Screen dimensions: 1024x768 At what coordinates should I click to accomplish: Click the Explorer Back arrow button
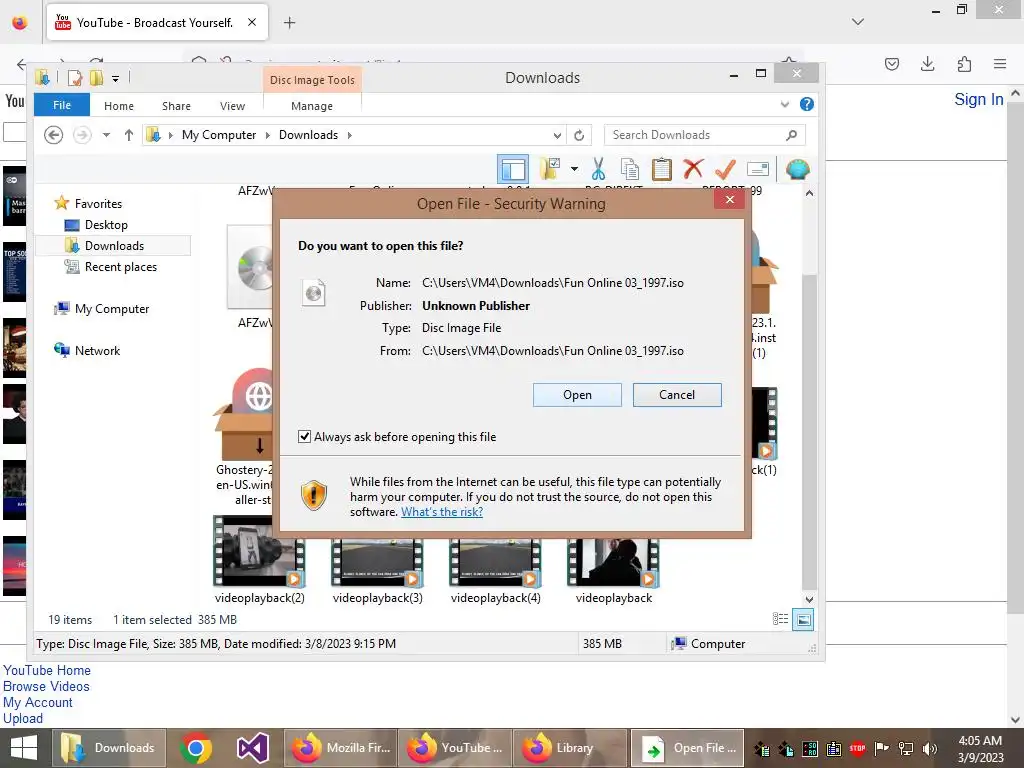point(54,135)
